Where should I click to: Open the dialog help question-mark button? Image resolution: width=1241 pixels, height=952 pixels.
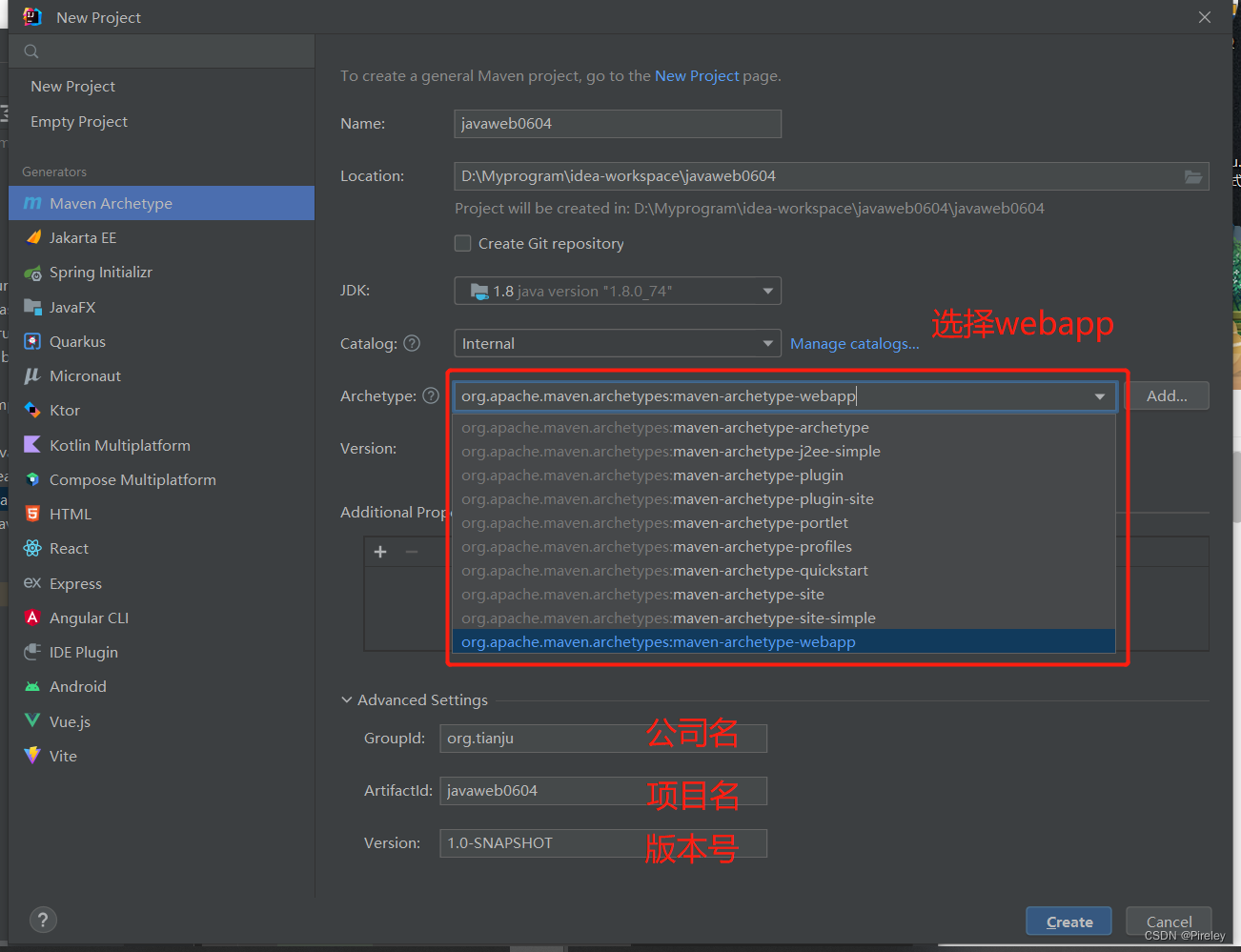pyautogui.click(x=43, y=920)
